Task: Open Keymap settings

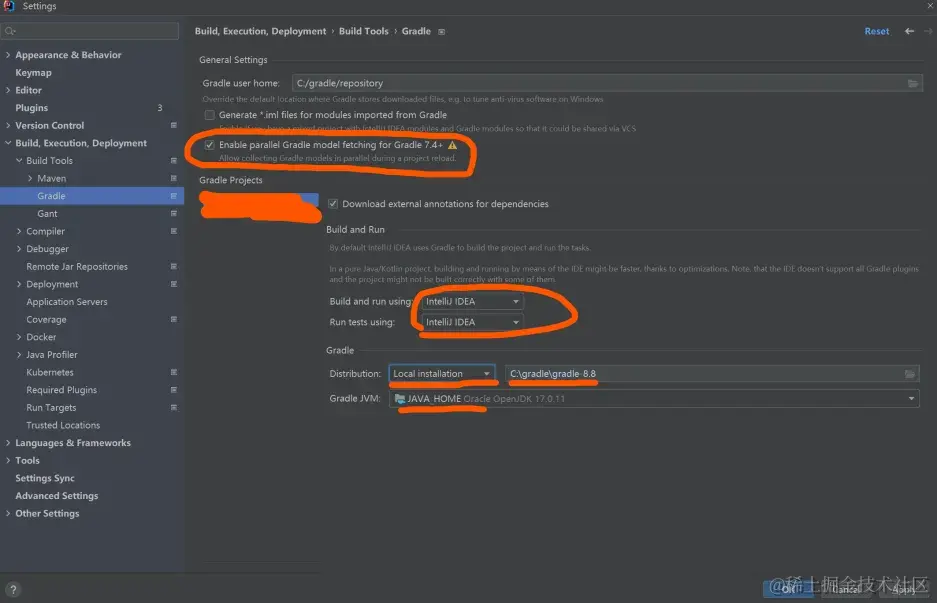Action: pyautogui.click(x=33, y=72)
